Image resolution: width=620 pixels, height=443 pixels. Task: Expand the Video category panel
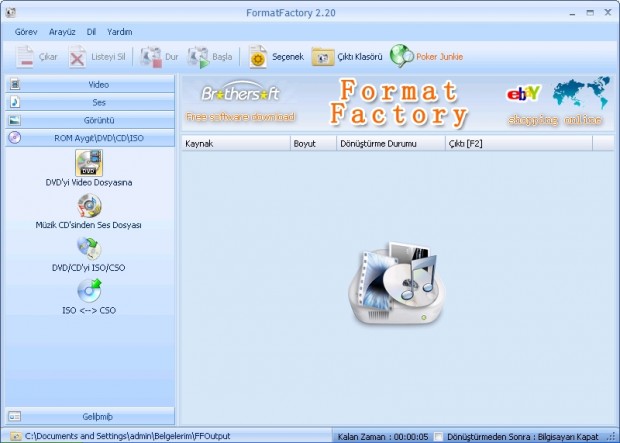click(x=90, y=84)
